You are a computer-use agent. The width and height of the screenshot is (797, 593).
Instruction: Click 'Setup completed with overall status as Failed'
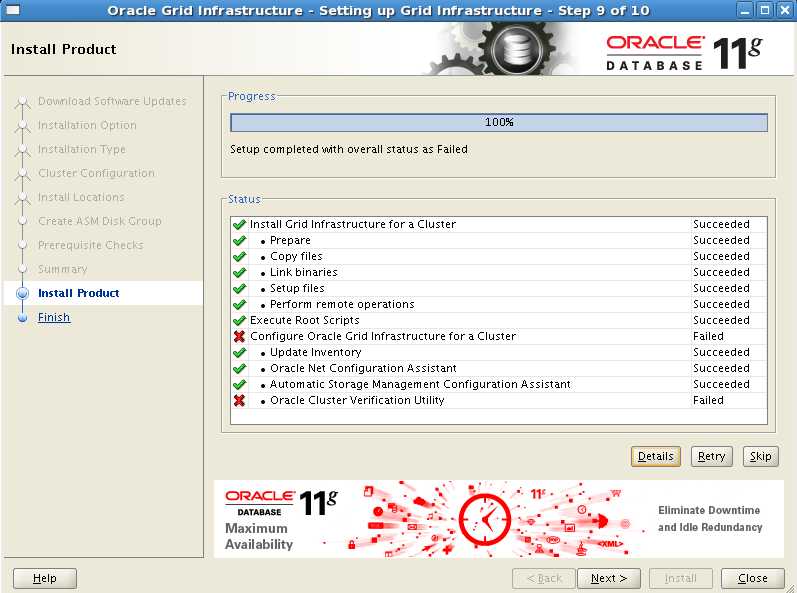[x=349, y=149]
